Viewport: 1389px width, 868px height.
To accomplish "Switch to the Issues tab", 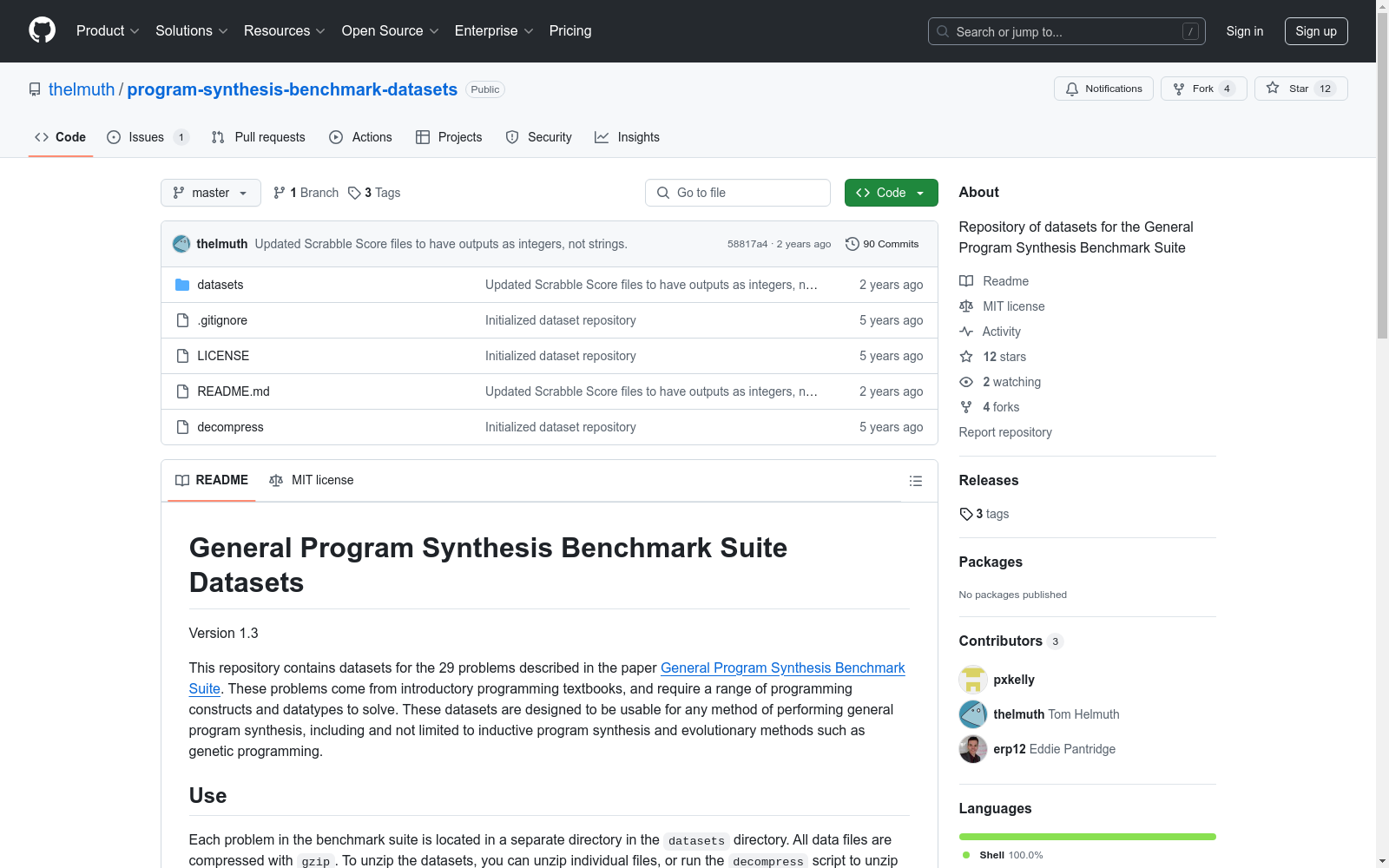I will tap(148, 137).
